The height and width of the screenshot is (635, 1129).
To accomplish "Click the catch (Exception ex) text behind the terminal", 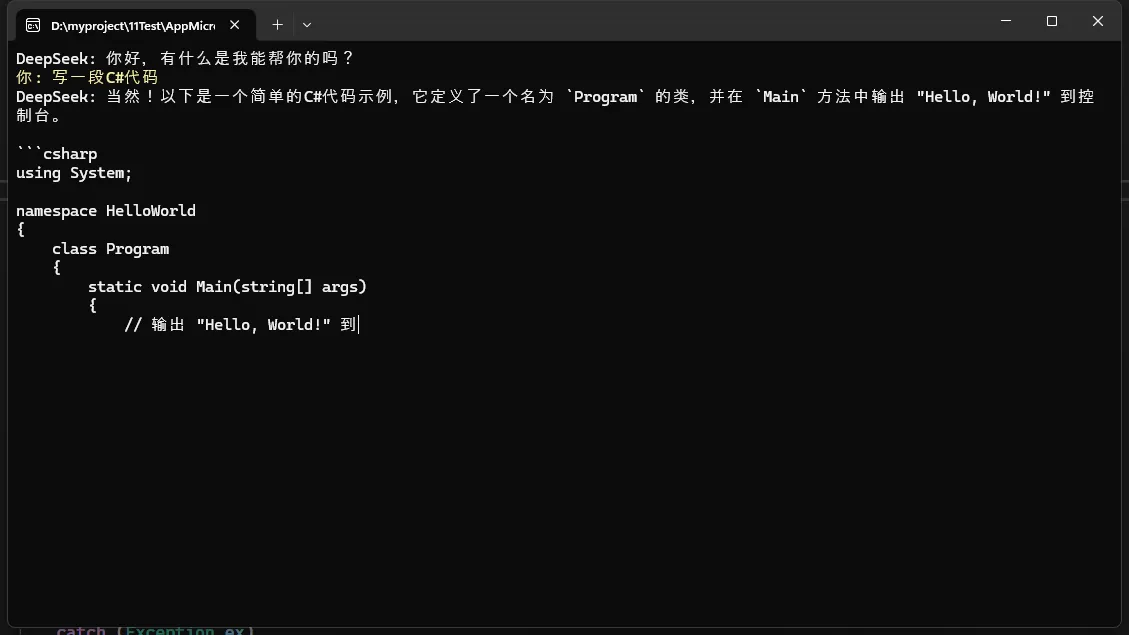I will [x=155, y=630].
